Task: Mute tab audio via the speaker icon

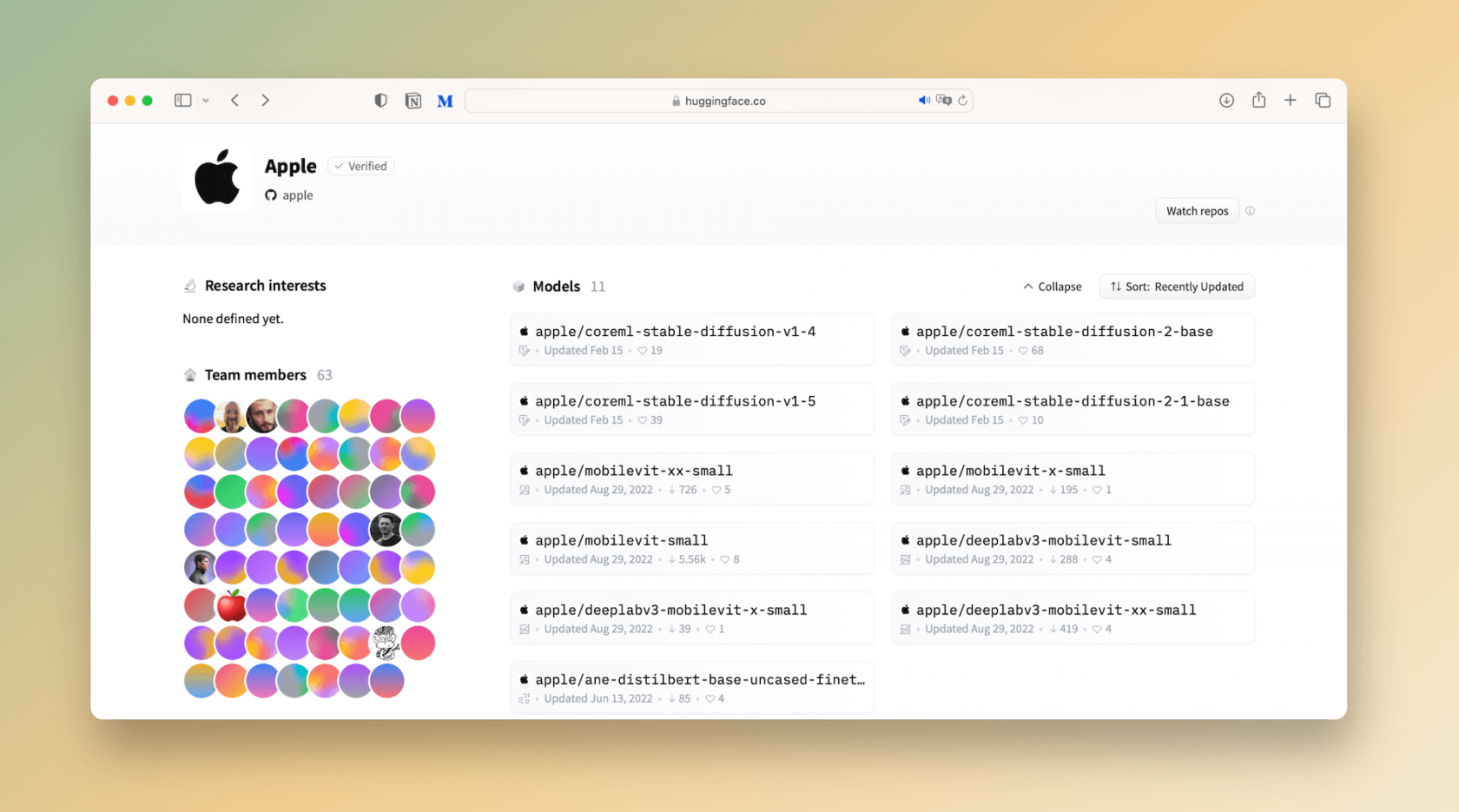Action: (924, 100)
